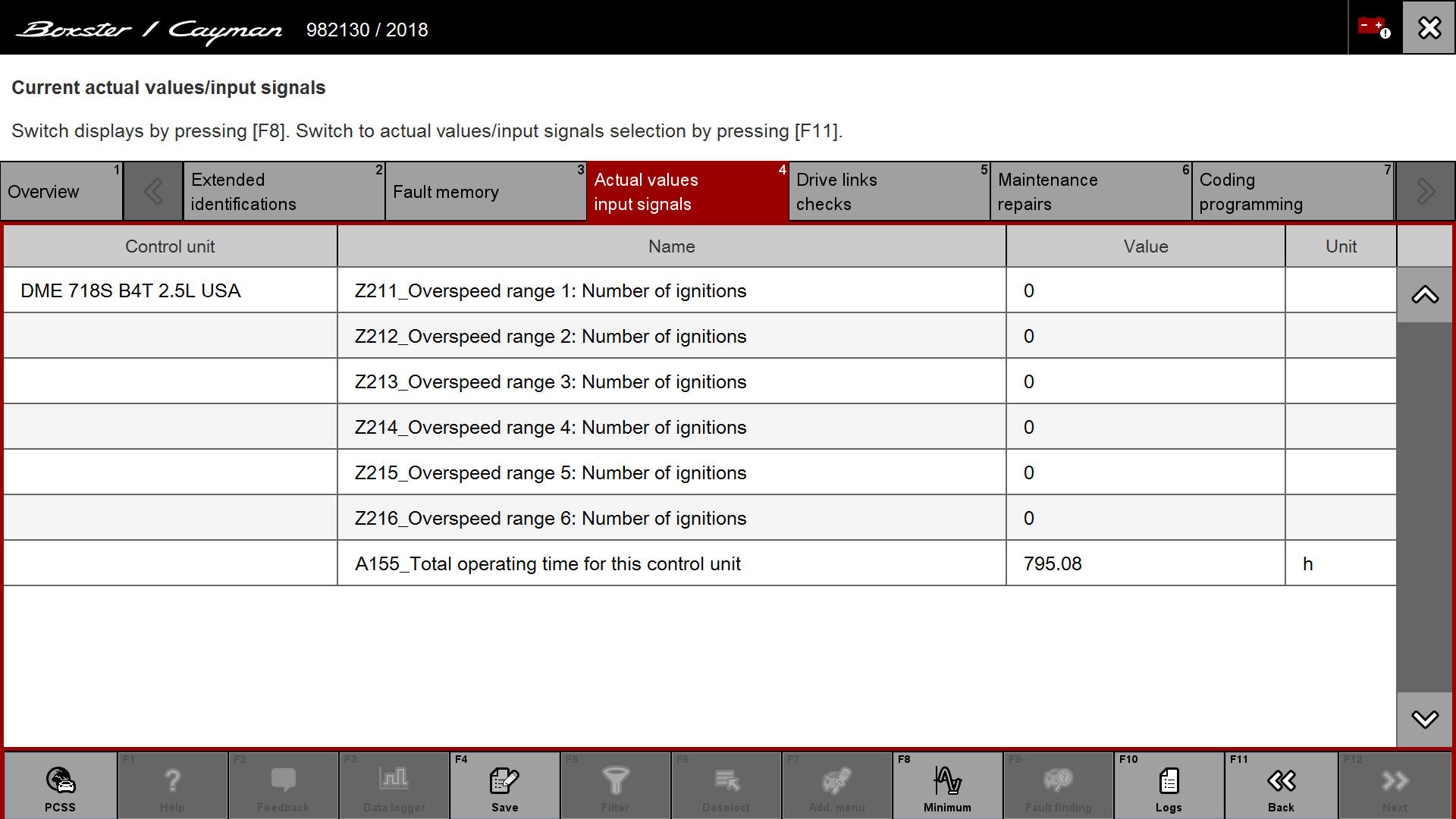Start the F3 Data logger

[394, 786]
